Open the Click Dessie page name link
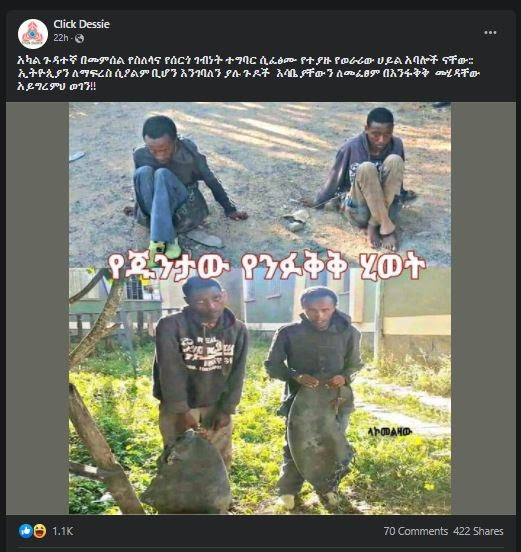The image size is (521, 552). click(x=81, y=24)
